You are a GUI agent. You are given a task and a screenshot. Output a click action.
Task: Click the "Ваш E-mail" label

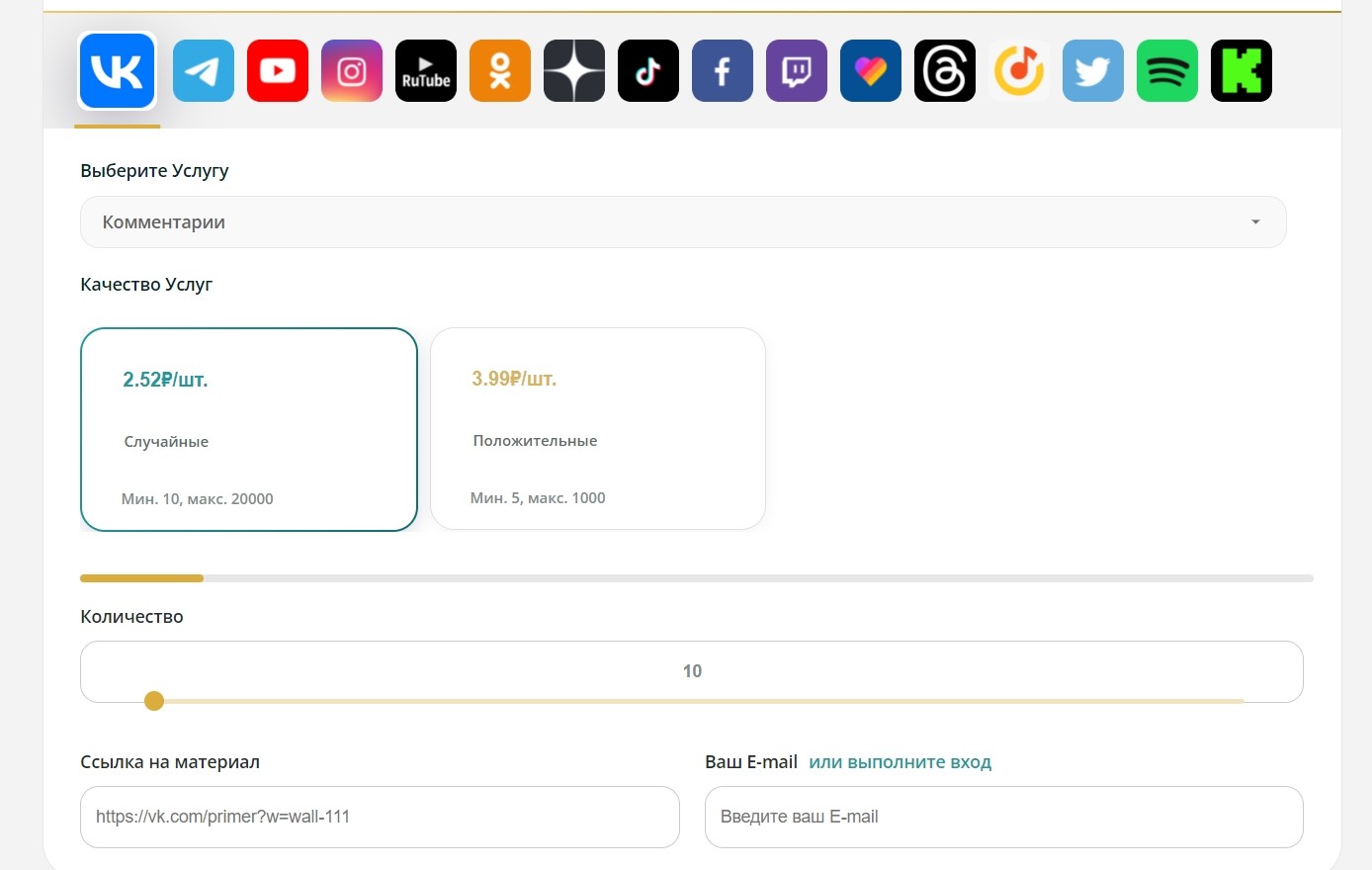(751, 762)
